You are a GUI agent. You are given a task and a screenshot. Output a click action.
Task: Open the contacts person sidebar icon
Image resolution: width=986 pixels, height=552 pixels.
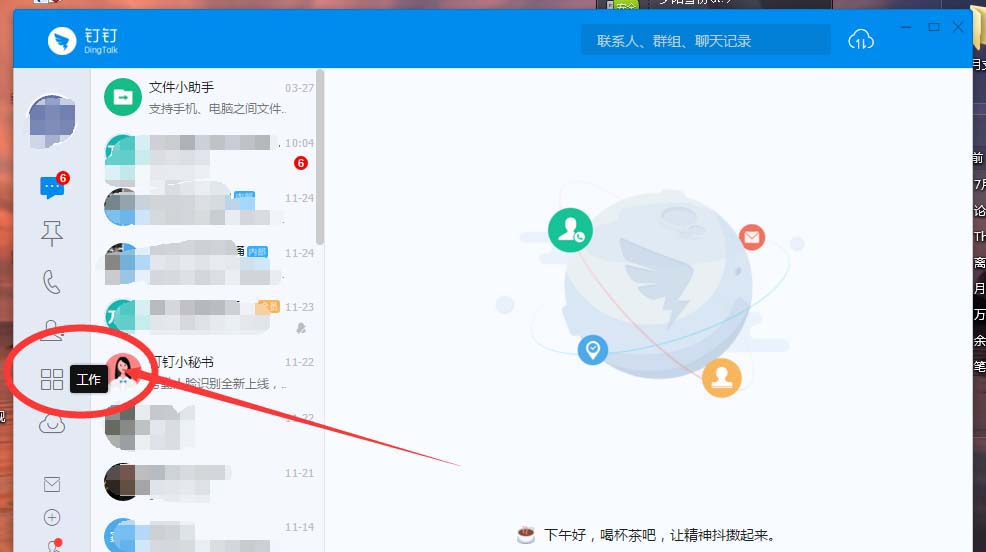(52, 330)
